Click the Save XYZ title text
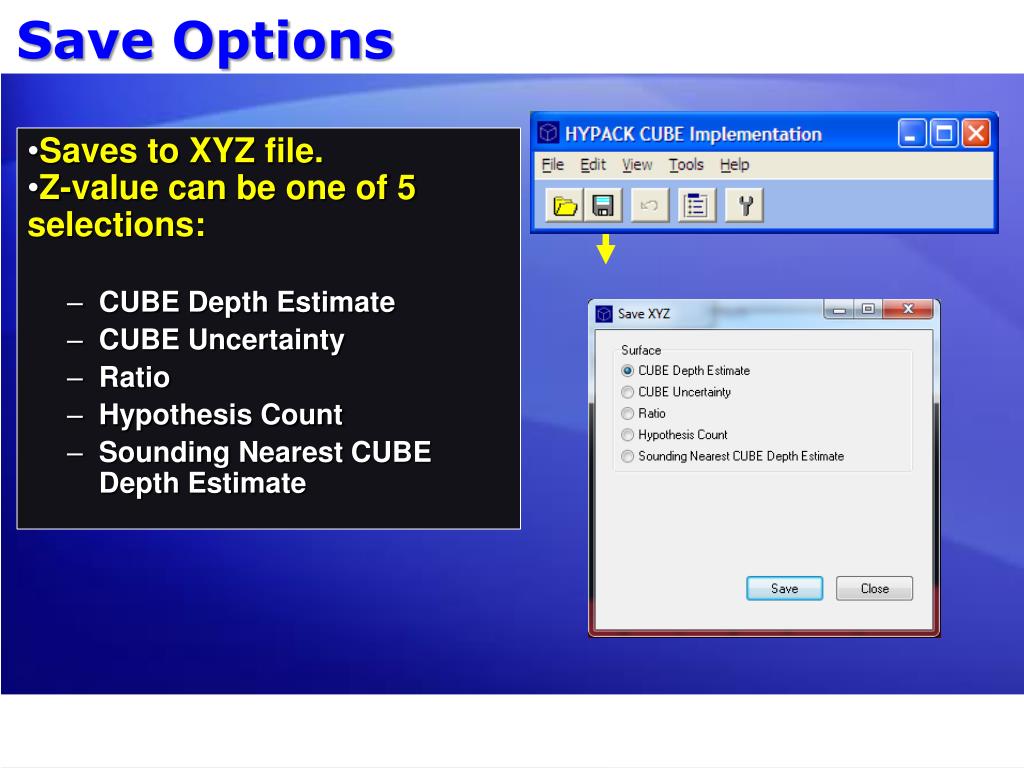The height and width of the screenshot is (768, 1024). pos(643,314)
